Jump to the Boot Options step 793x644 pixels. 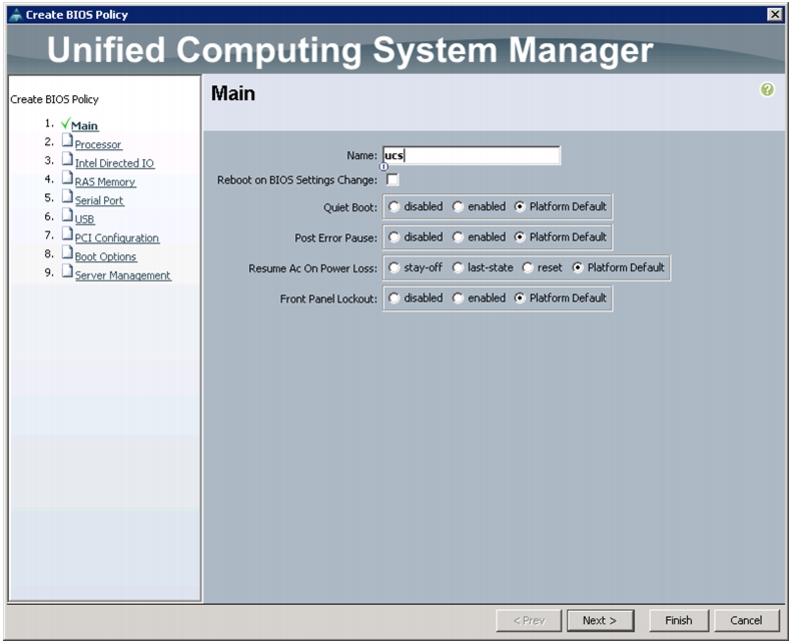click(106, 257)
